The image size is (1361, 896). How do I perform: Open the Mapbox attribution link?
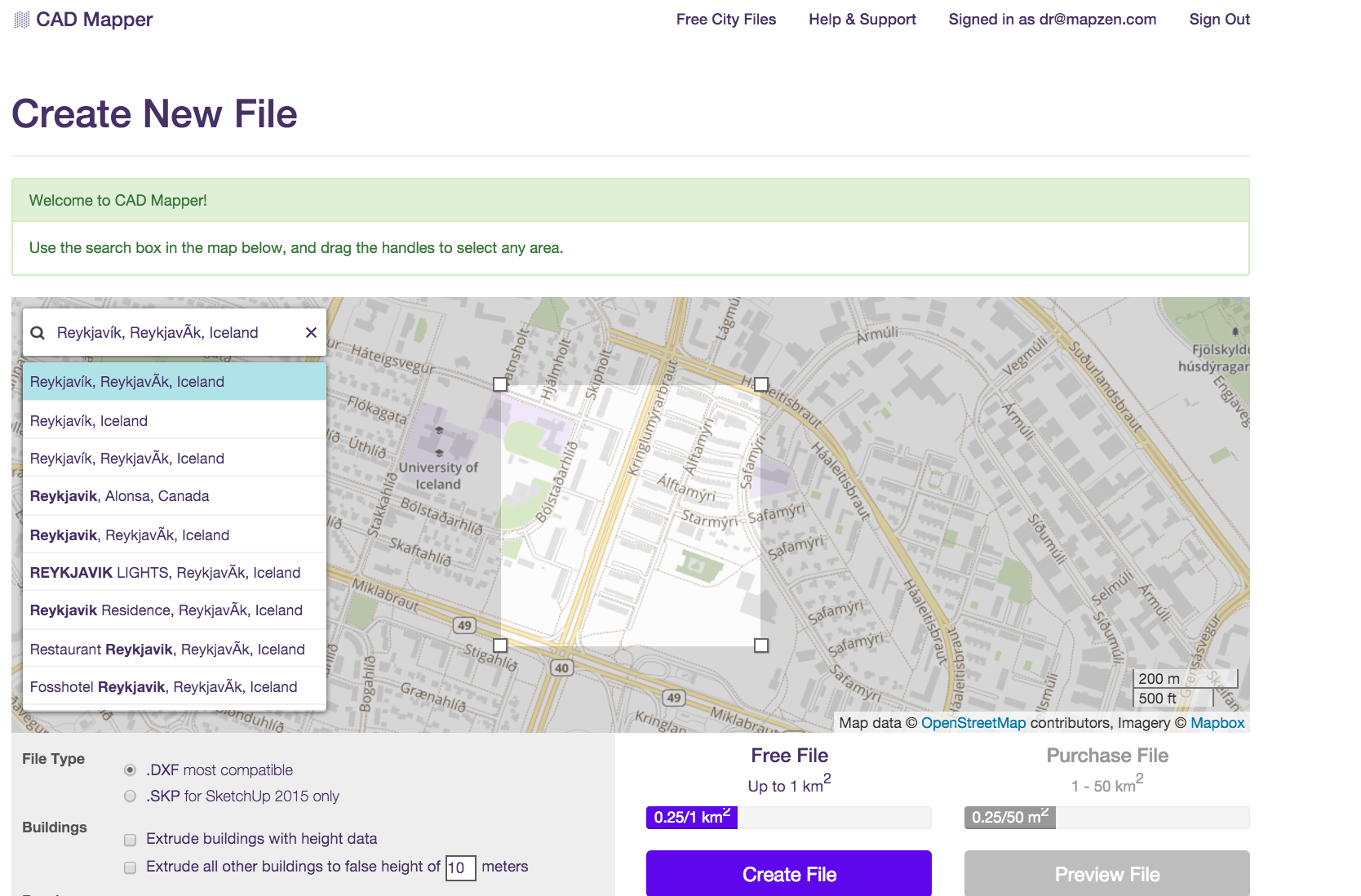coord(1217,723)
